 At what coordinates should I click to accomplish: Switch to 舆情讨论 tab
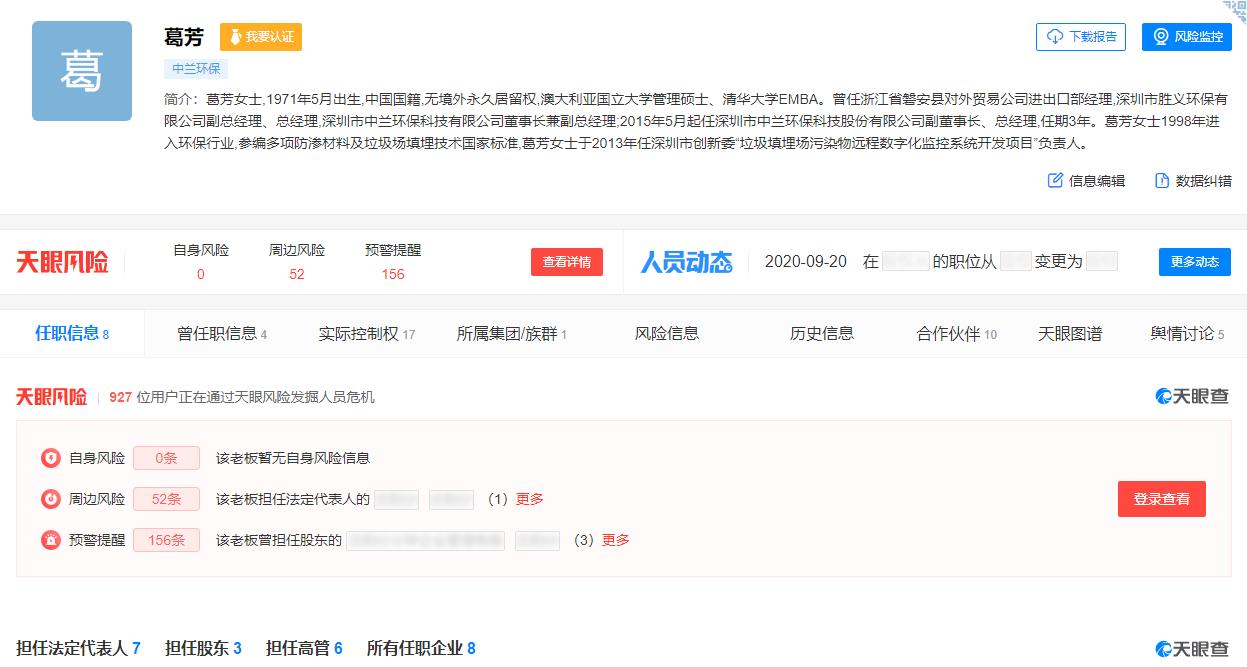(1187, 334)
